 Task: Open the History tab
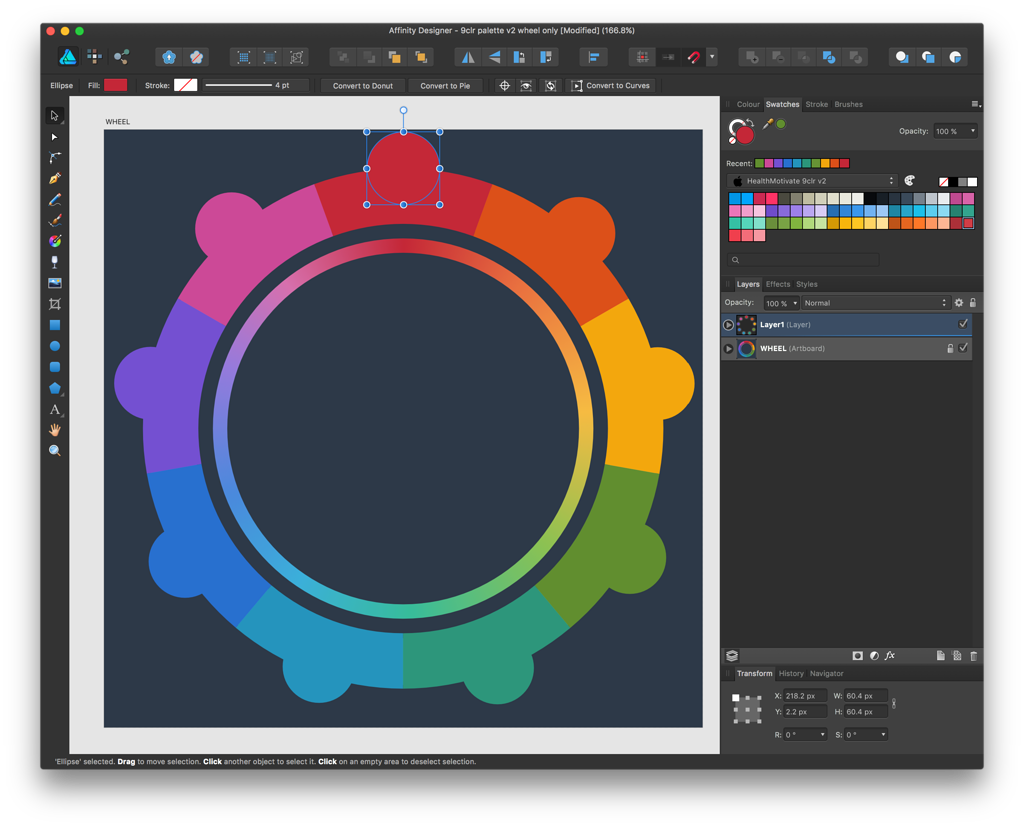(x=791, y=673)
